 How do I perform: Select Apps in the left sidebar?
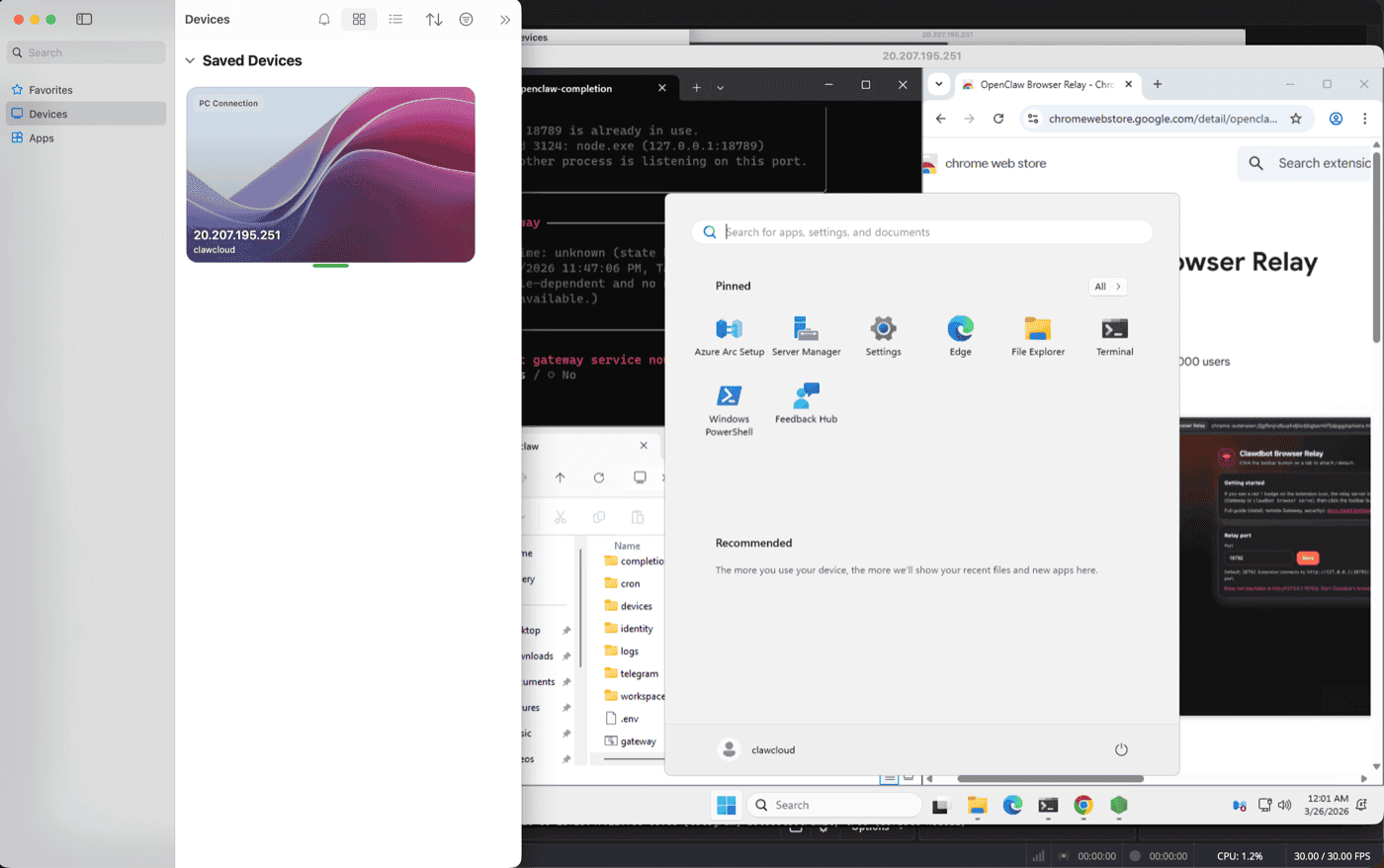pyautogui.click(x=41, y=137)
